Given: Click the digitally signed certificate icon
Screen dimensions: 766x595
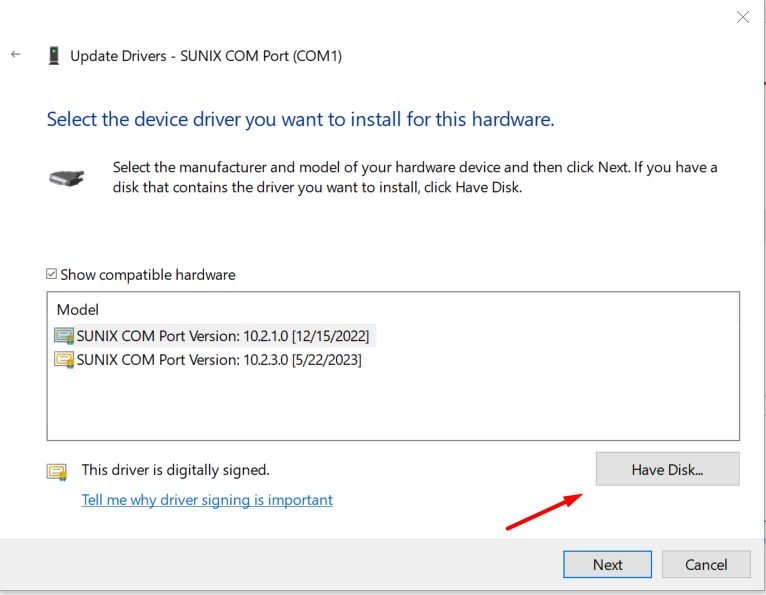Looking at the screenshot, I should [57, 471].
